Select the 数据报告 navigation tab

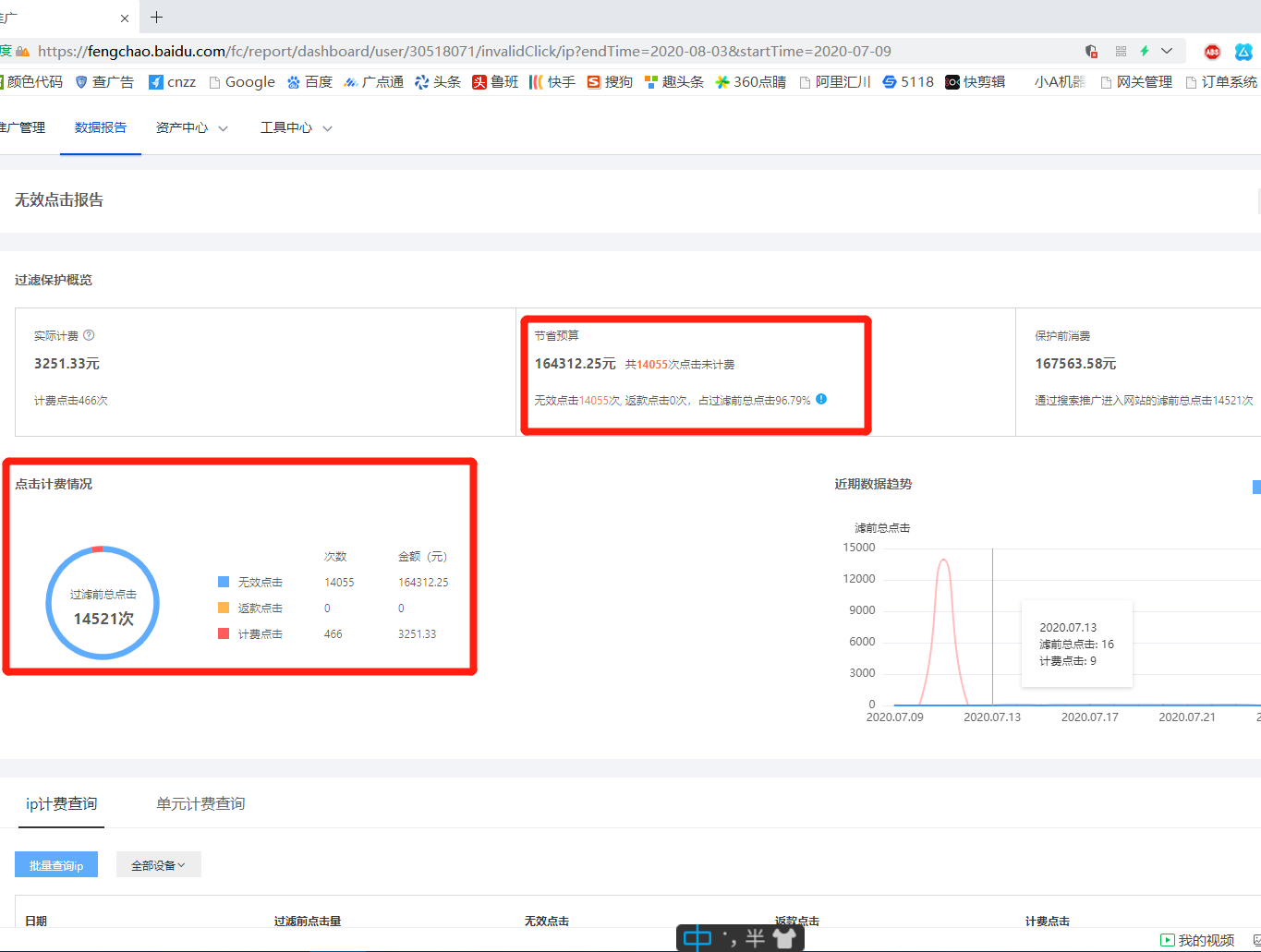tap(101, 128)
